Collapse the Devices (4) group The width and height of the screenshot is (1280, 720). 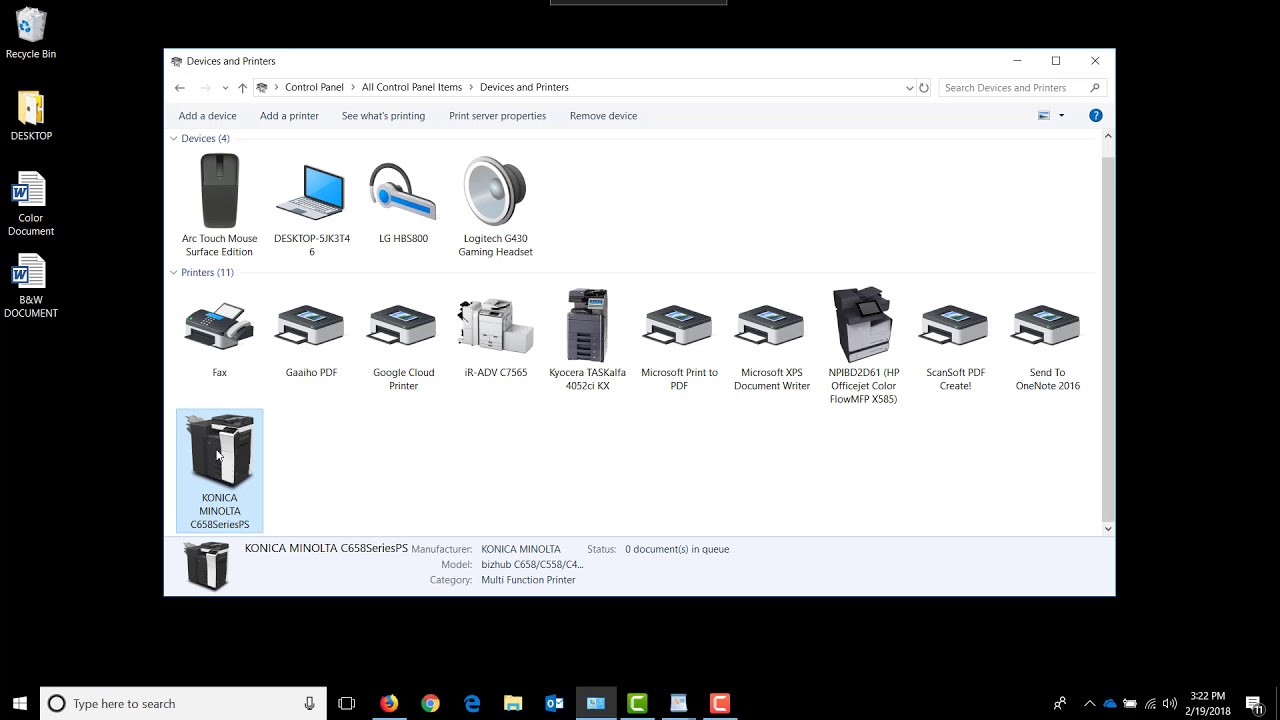coord(174,139)
